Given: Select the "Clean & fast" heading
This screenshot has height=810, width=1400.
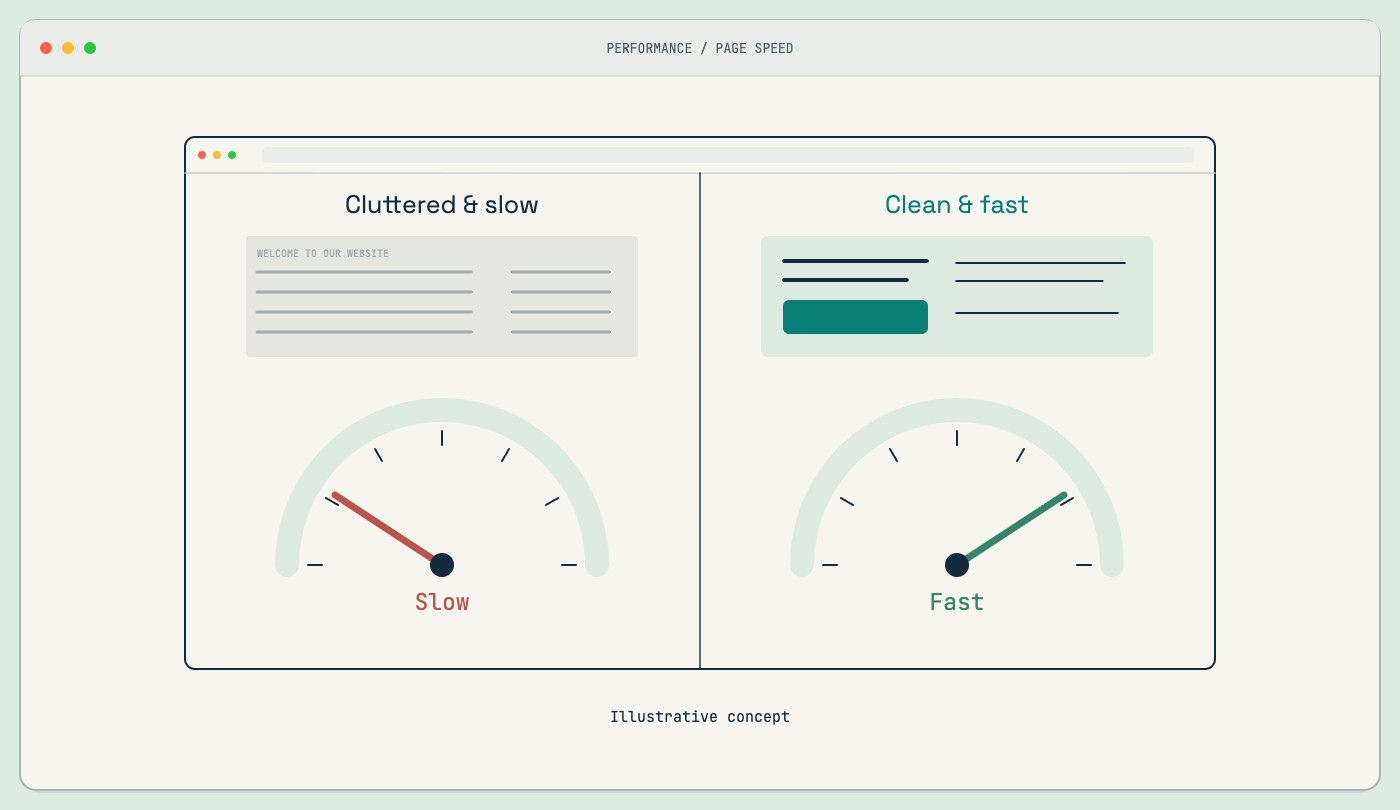Looking at the screenshot, I should (x=957, y=205).
